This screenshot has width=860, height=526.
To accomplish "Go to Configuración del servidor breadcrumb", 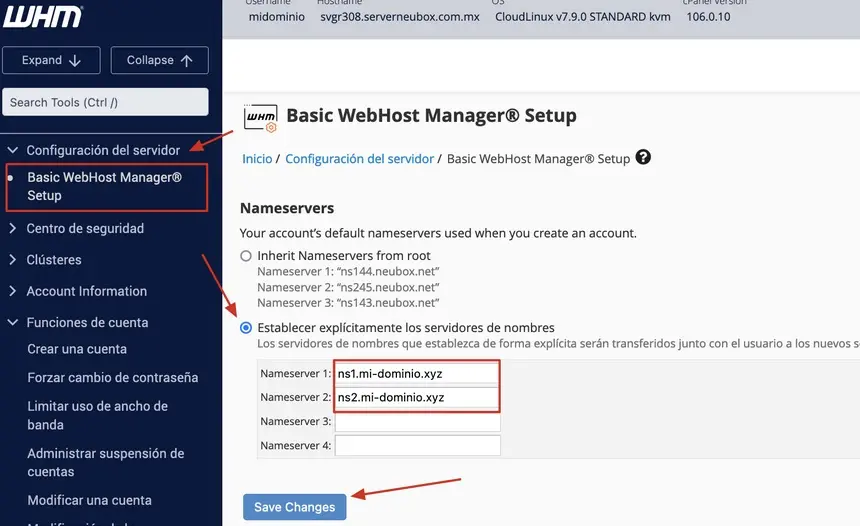I will point(359,159).
